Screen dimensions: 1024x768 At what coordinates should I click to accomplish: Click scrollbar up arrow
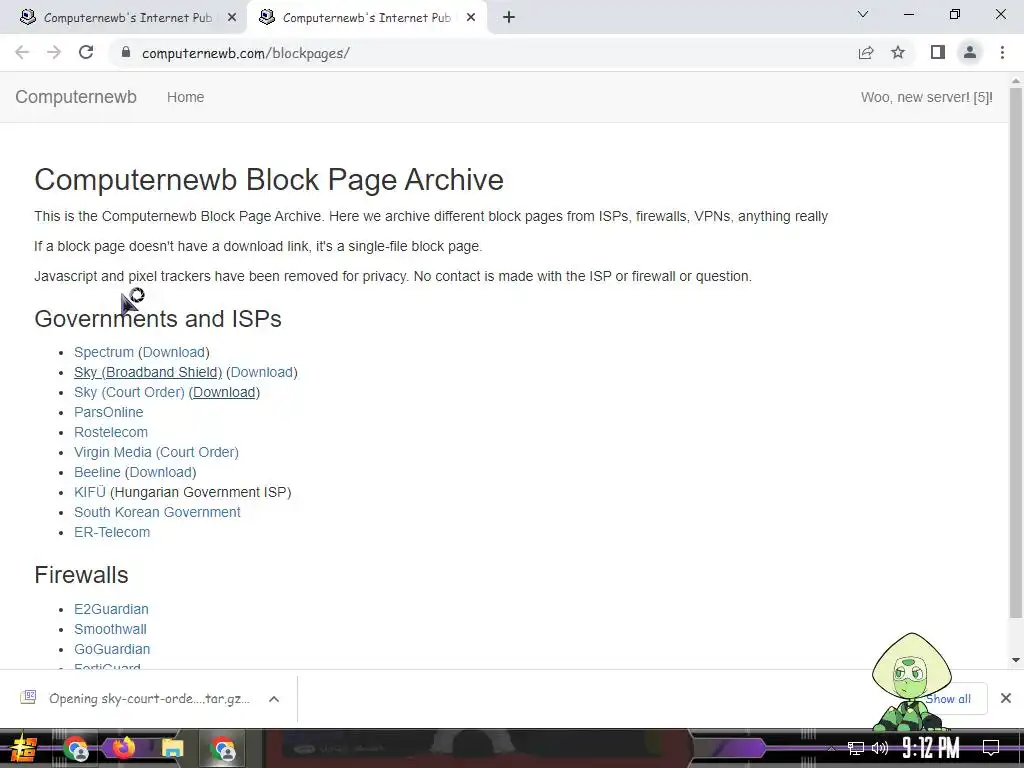click(x=1016, y=81)
